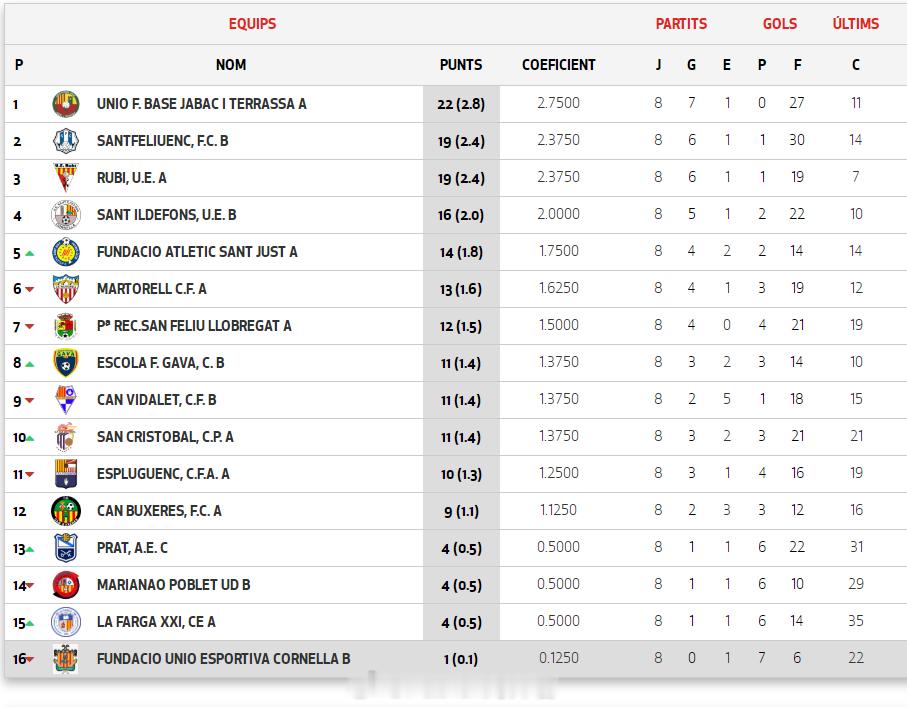
Task: Click the E column header
Action: (727, 65)
